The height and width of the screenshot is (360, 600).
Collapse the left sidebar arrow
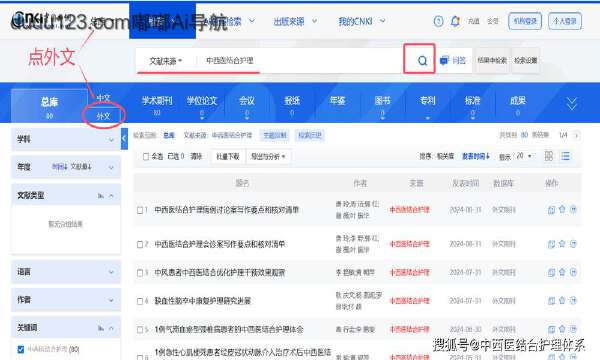click(x=124, y=139)
